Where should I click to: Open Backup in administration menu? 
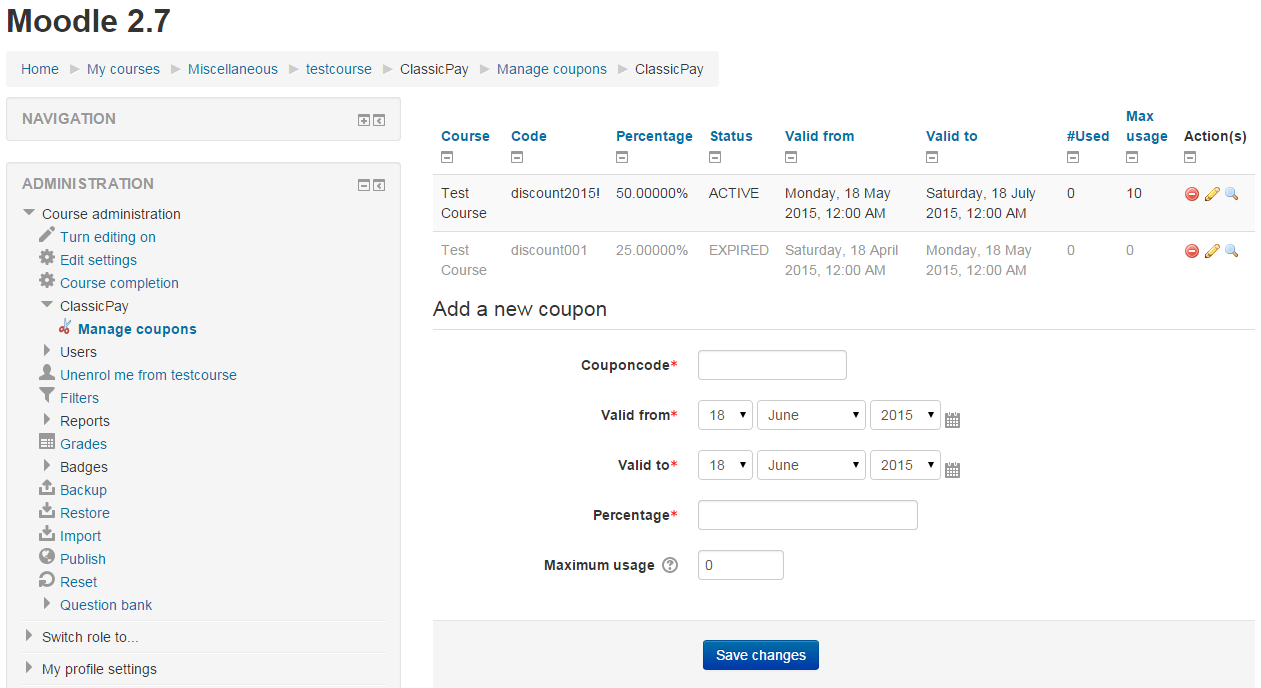[83, 490]
